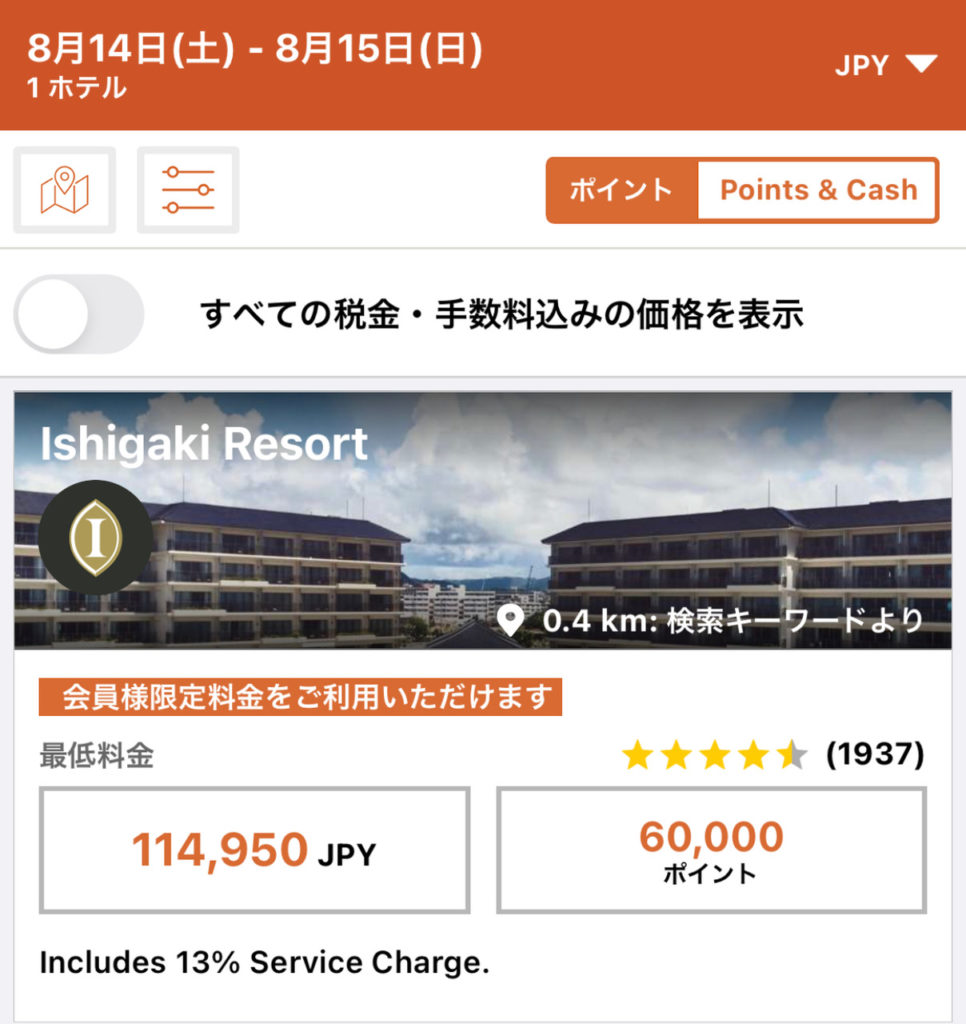The width and height of the screenshot is (966, 1024).
Task: Open the Ishigaki Resort hotel title
Action: click(204, 444)
